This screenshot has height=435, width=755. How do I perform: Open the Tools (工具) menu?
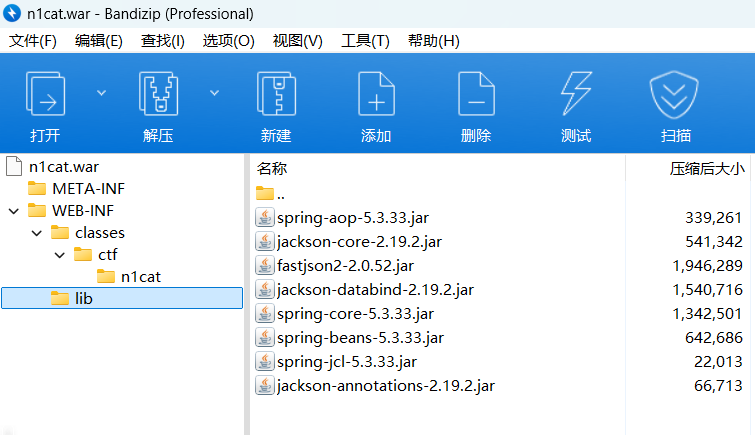pos(365,41)
